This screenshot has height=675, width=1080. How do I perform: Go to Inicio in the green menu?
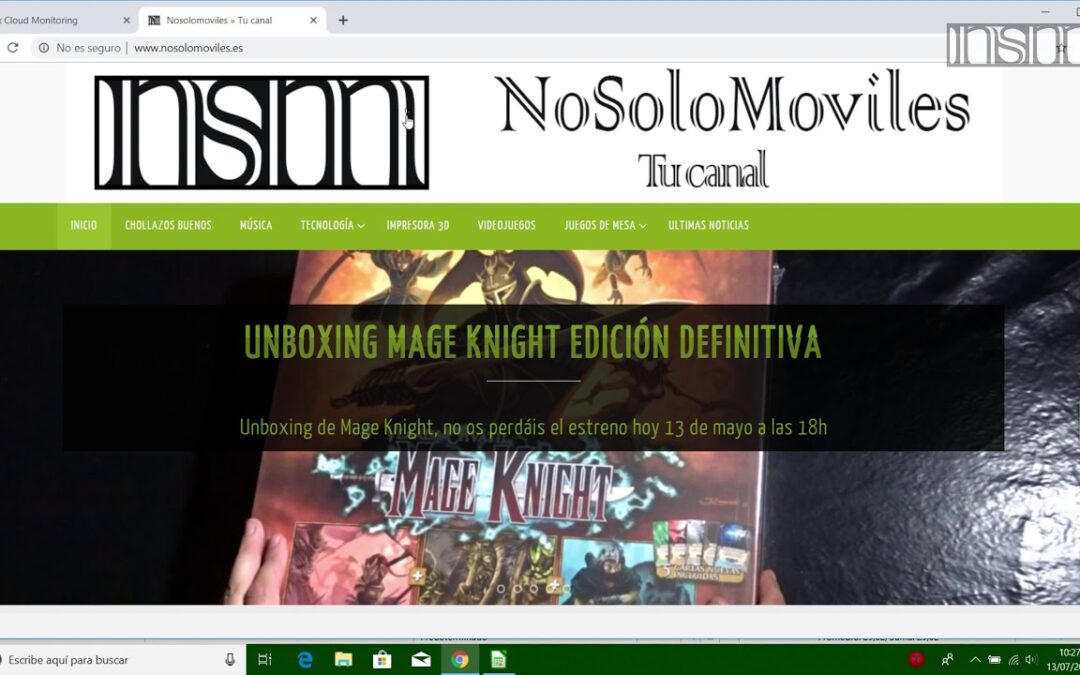[x=83, y=225]
